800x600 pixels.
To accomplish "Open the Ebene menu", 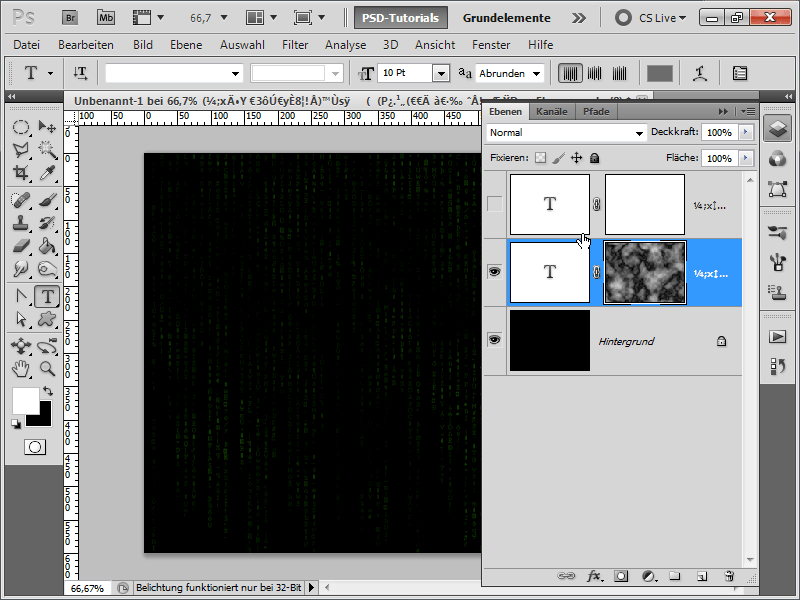I will (186, 45).
